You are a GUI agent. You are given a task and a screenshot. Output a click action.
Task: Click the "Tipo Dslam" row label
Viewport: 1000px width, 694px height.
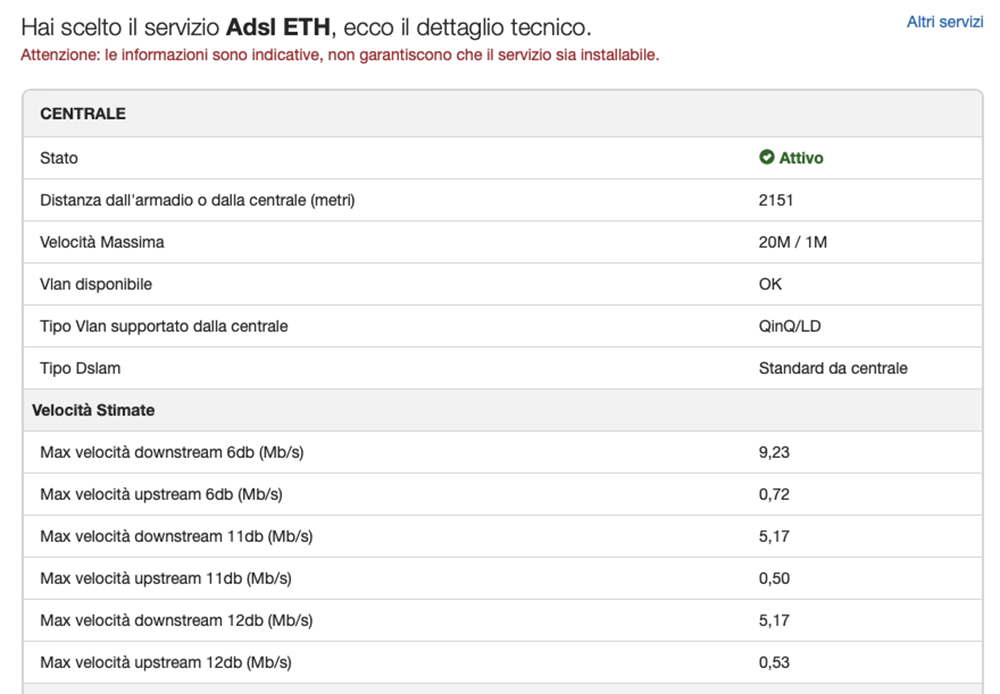[x=80, y=369]
